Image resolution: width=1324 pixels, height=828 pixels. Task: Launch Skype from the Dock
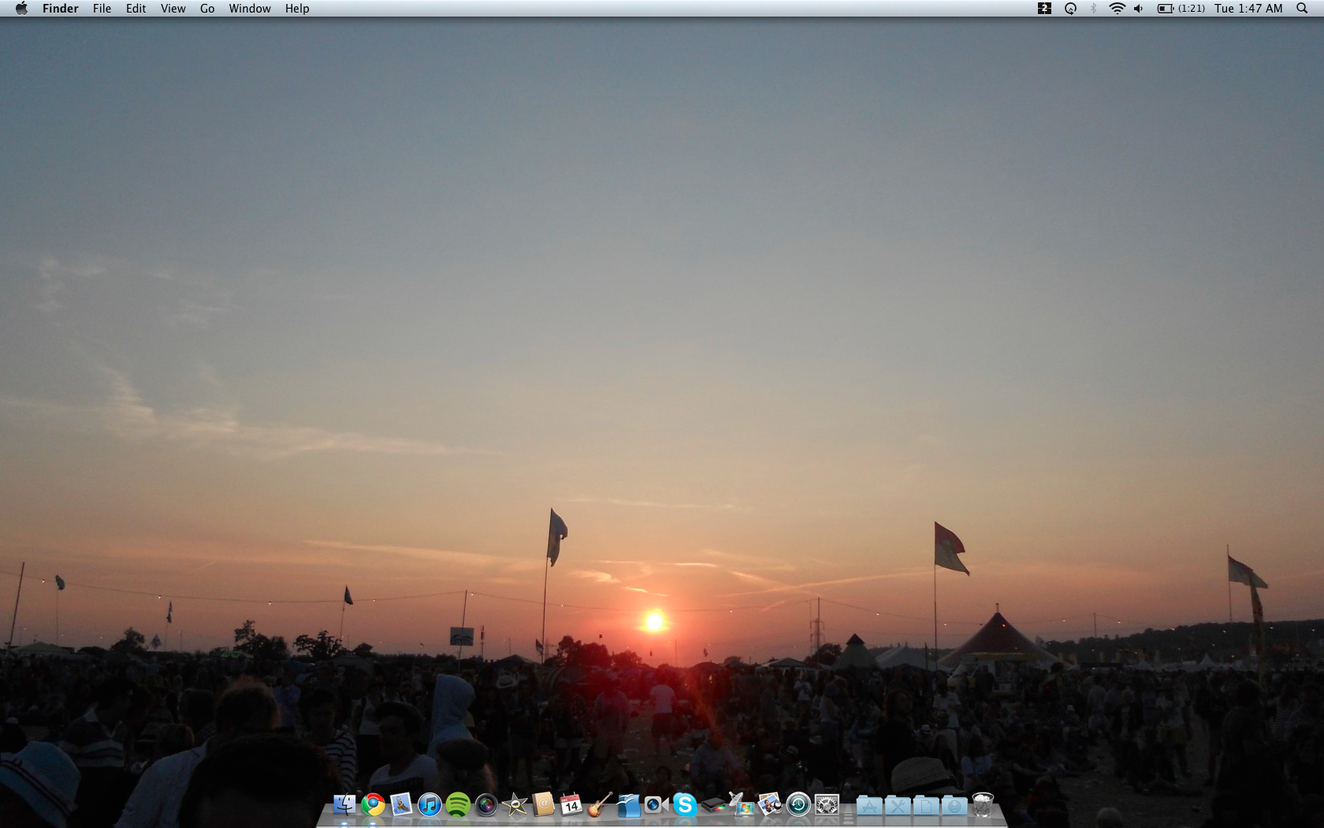point(684,804)
